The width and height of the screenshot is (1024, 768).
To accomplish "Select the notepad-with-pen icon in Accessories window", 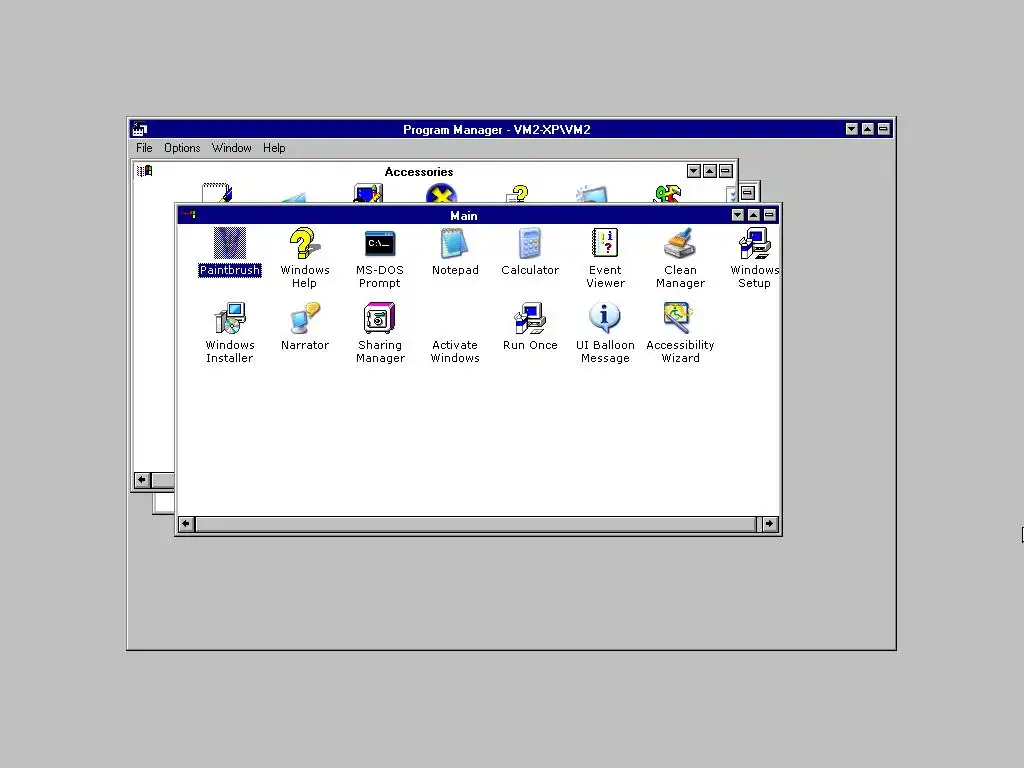I will (x=217, y=193).
